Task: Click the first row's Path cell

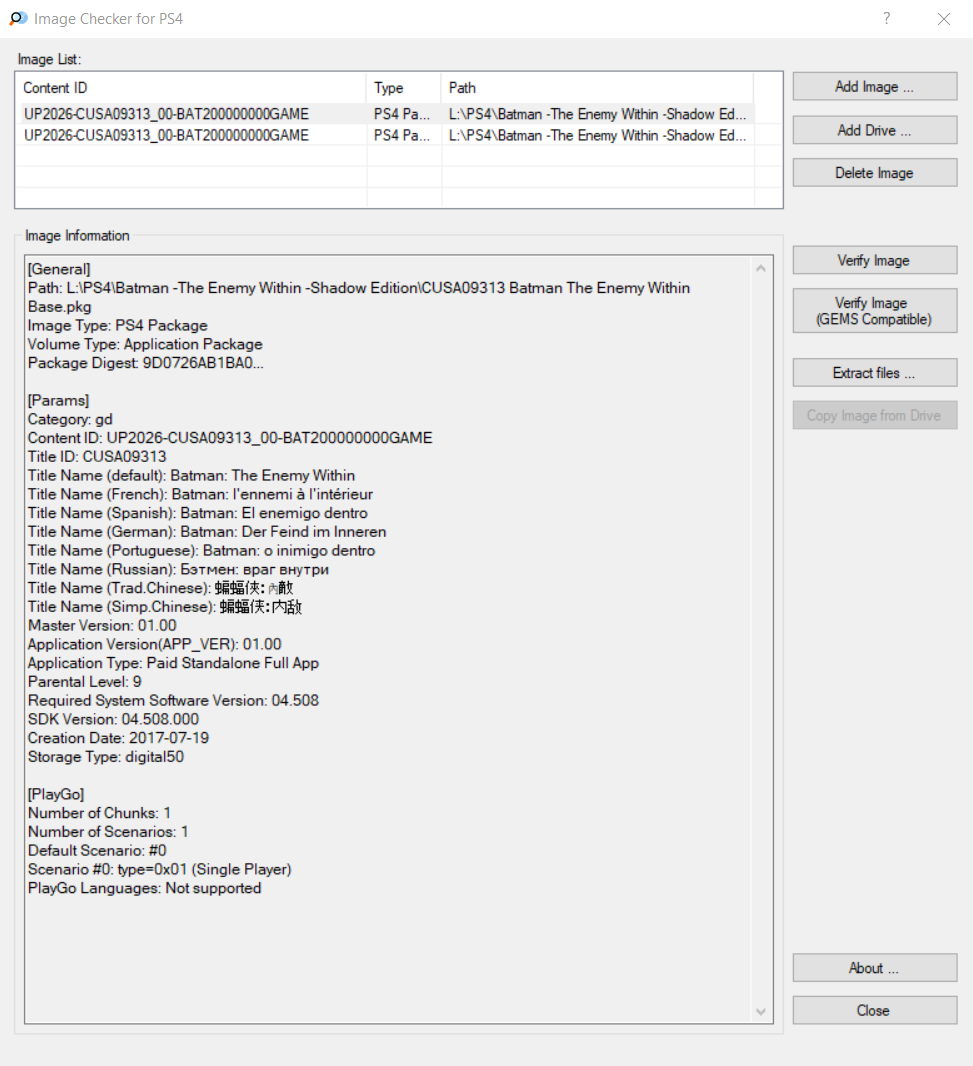Action: [x=597, y=114]
